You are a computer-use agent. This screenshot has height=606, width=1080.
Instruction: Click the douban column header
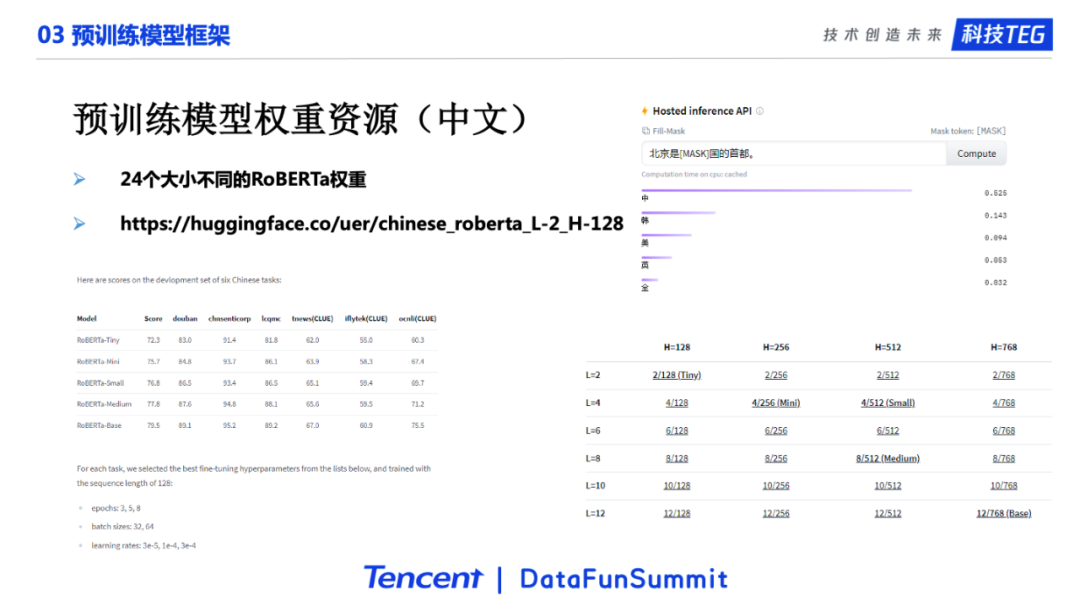click(x=185, y=319)
